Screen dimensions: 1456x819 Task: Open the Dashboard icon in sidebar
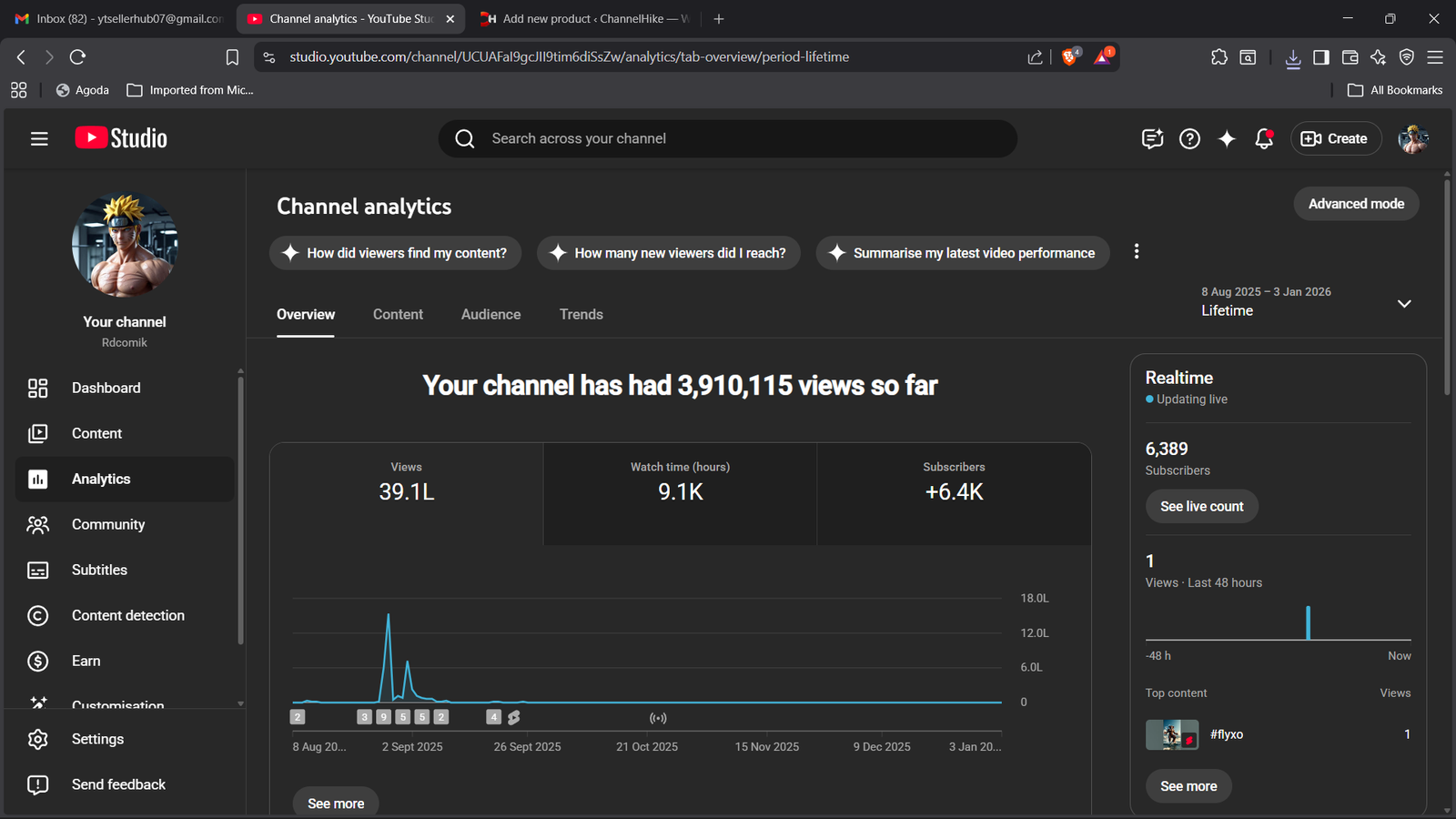point(37,388)
